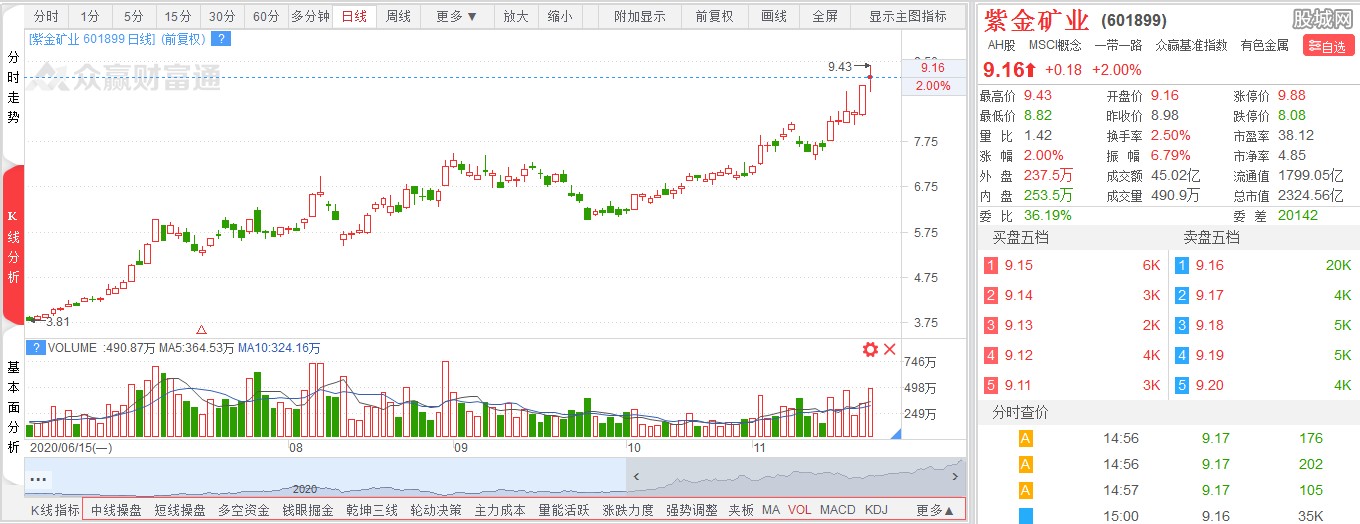
Task: Select the 主力成本 indicator
Action: [500, 510]
